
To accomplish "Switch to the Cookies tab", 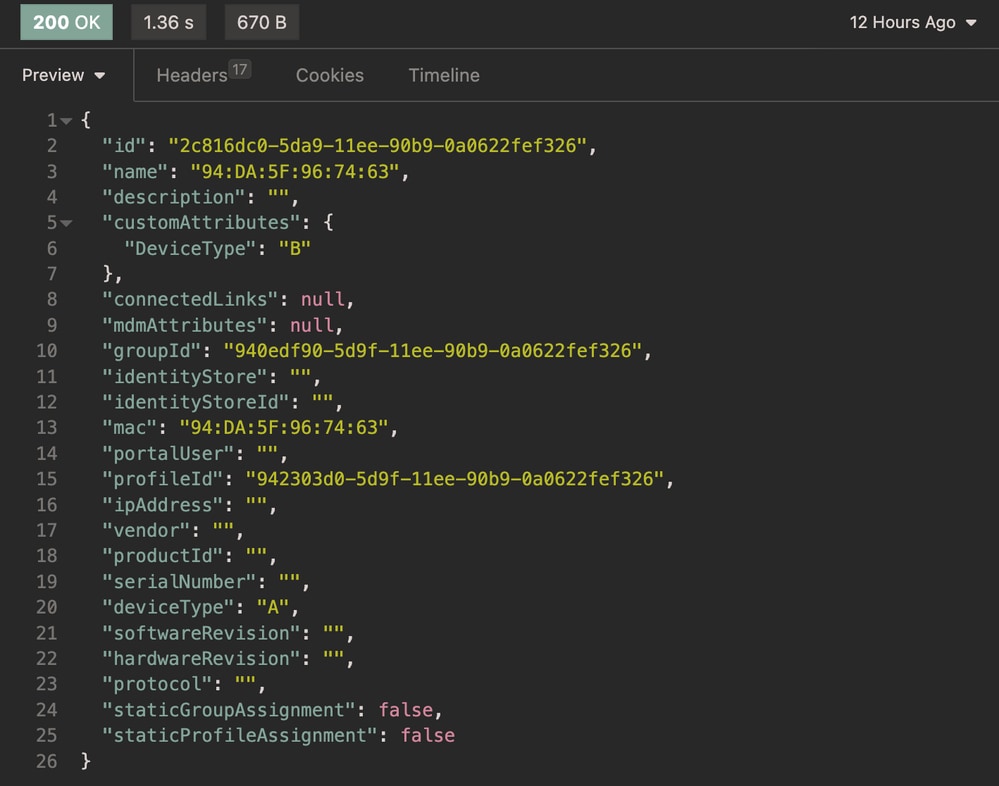I will (x=330, y=76).
